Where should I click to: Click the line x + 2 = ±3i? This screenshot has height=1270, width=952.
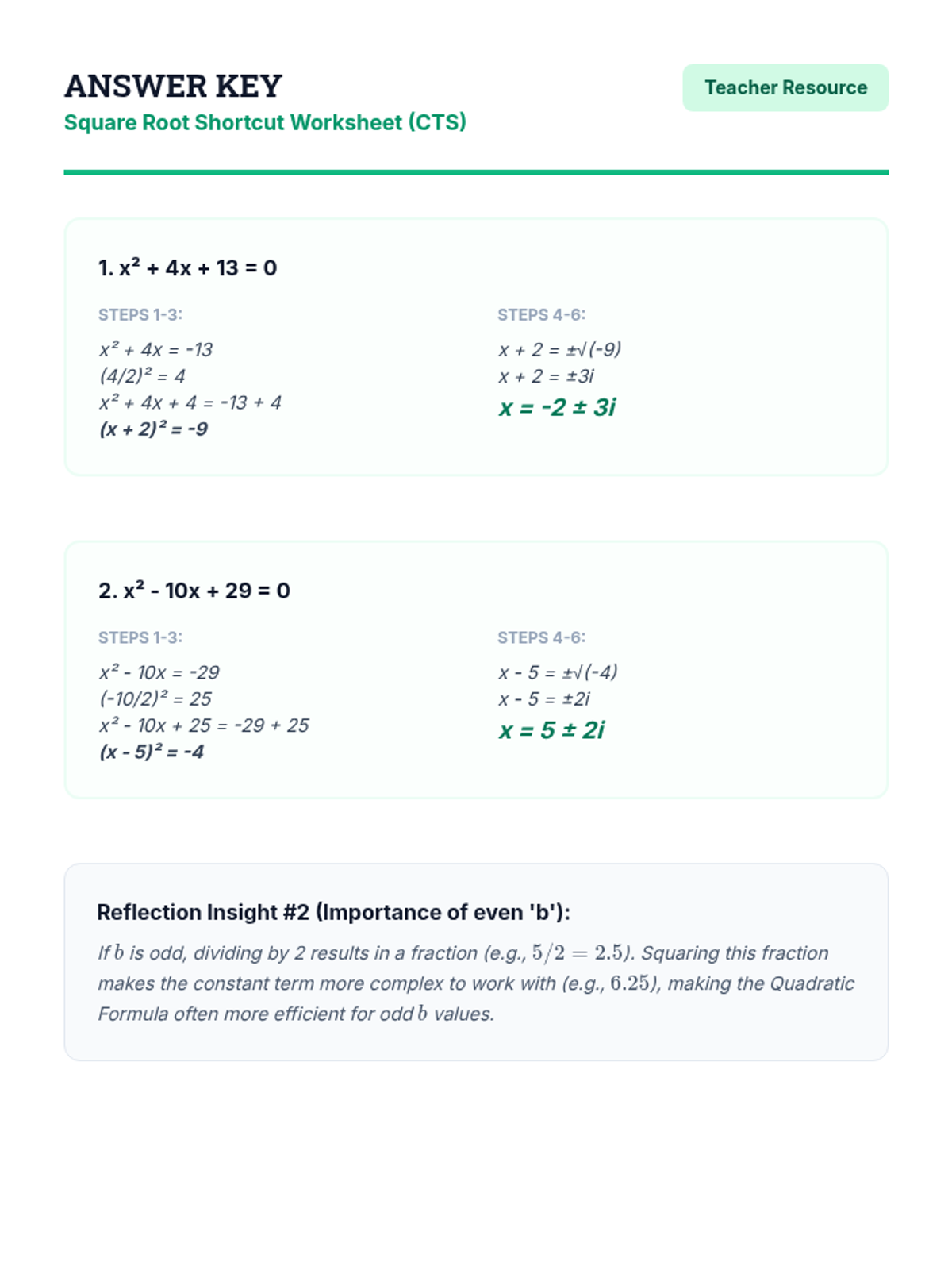pos(546,376)
